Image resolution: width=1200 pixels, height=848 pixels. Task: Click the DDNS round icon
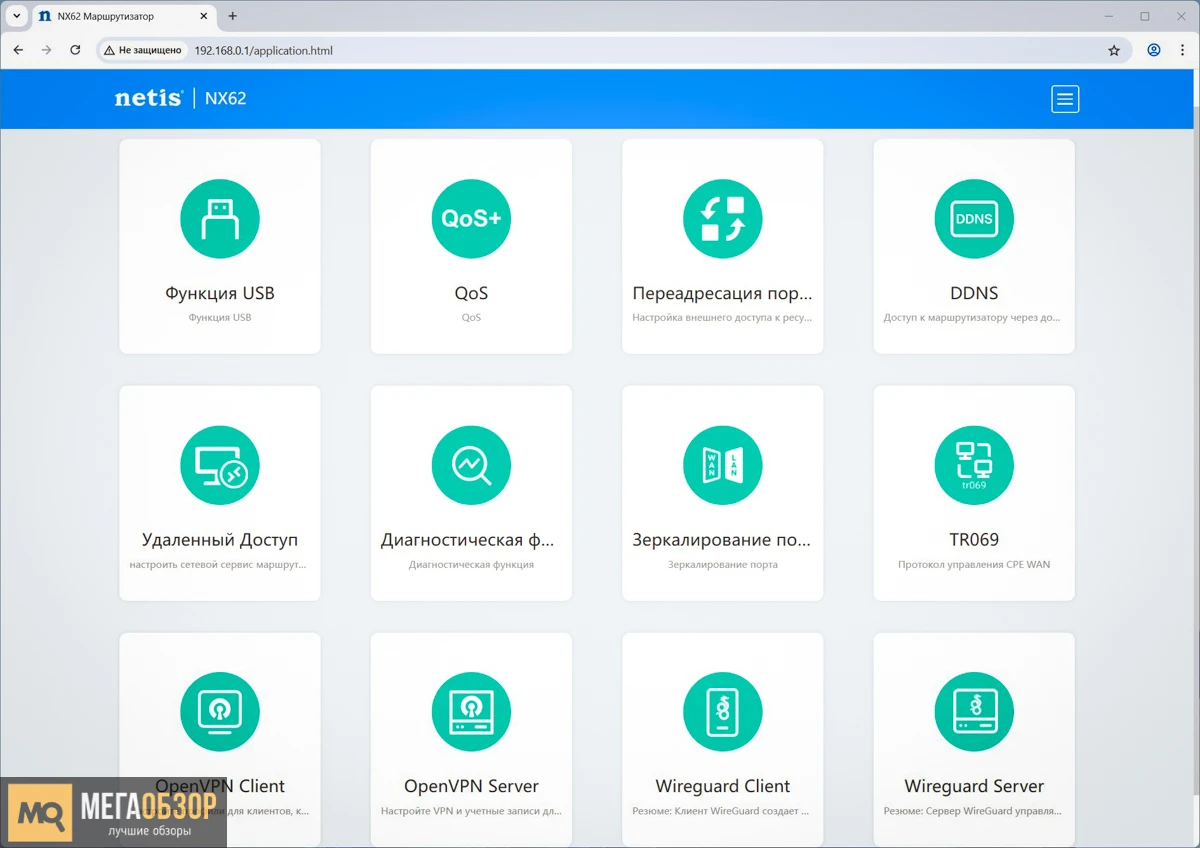(x=974, y=219)
